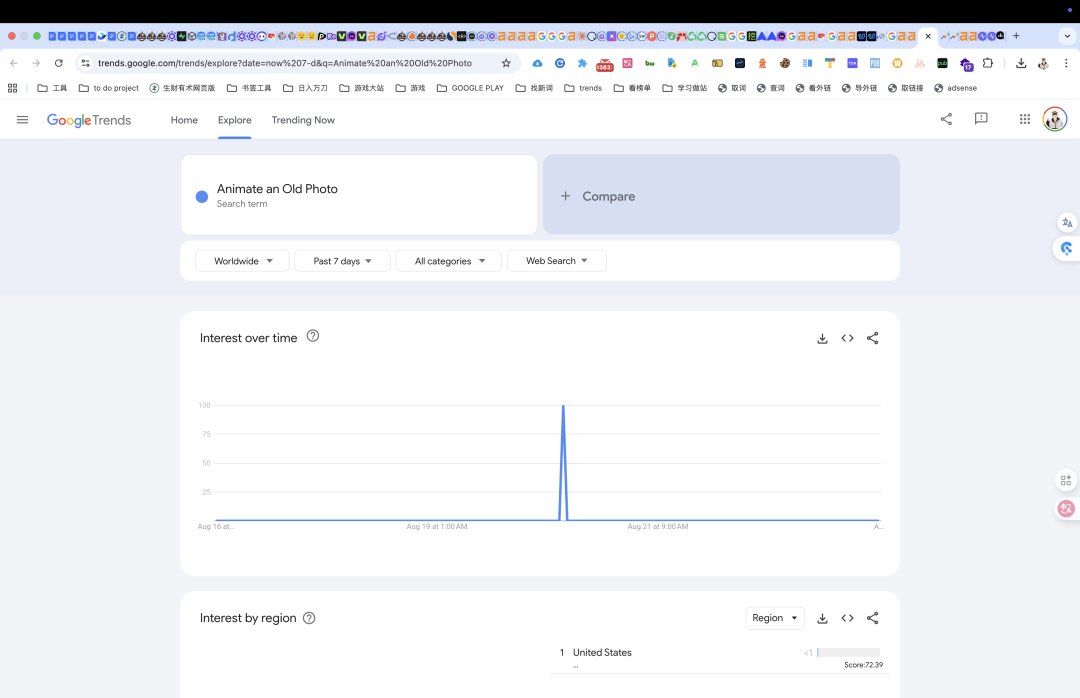Screen dimensions: 1080x698
Task: Open the 工具 bookmark folder
Action: coord(52,88)
